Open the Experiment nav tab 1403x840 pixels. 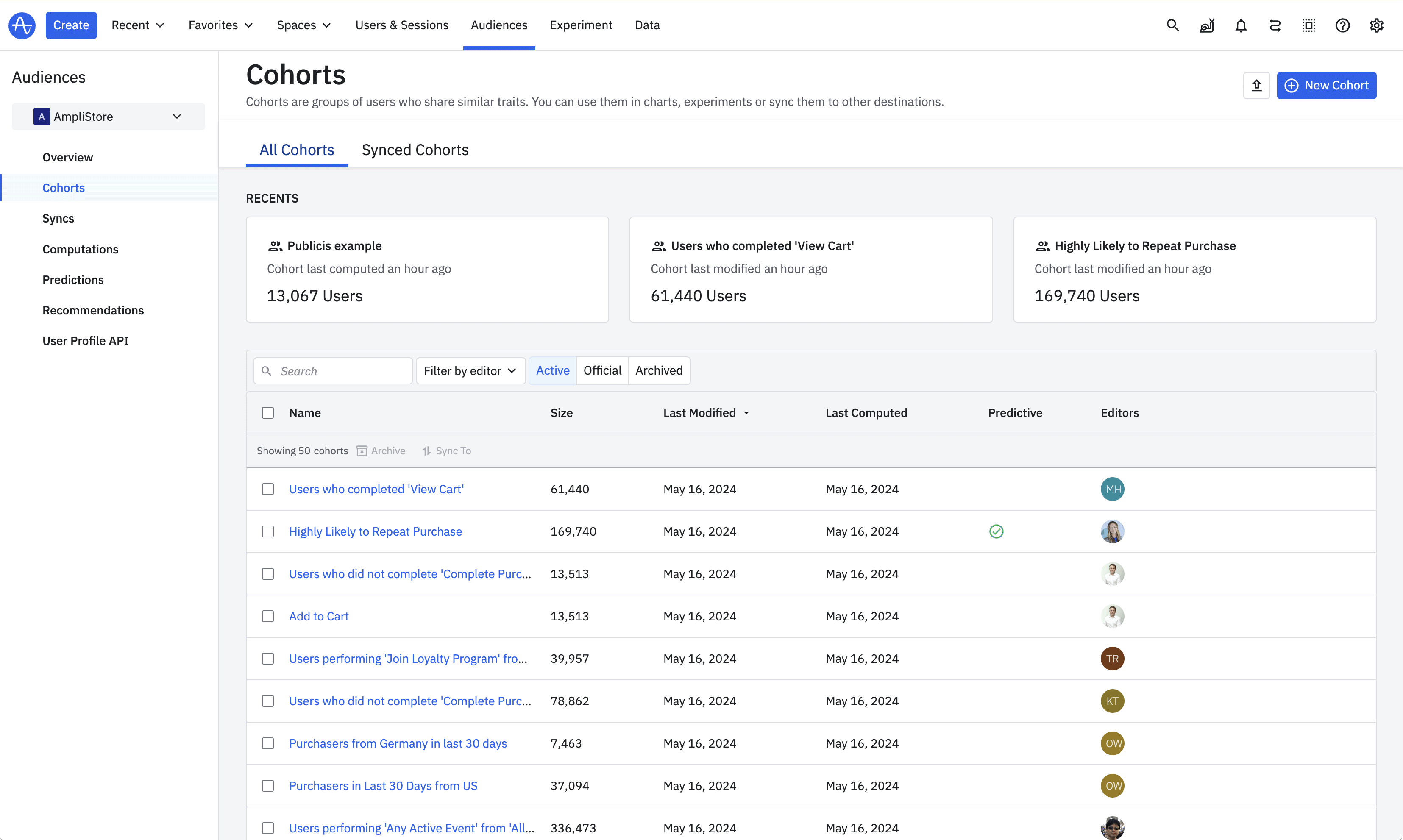(x=581, y=25)
